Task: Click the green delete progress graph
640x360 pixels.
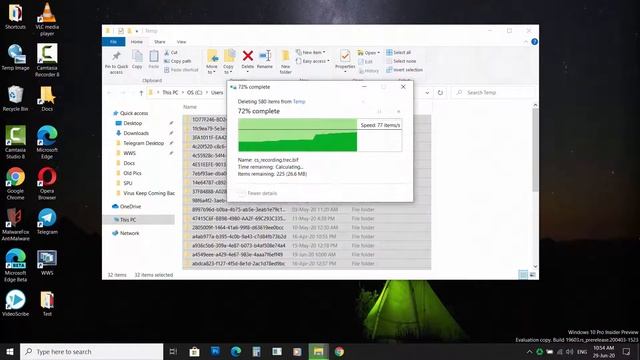Action: (320, 135)
